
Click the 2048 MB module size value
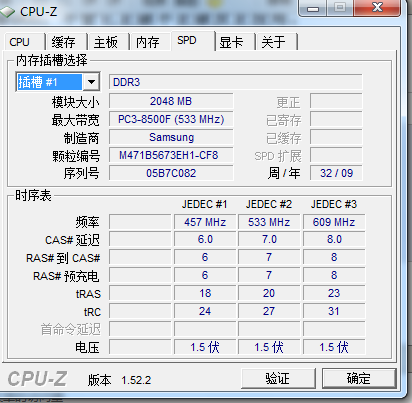(171, 101)
